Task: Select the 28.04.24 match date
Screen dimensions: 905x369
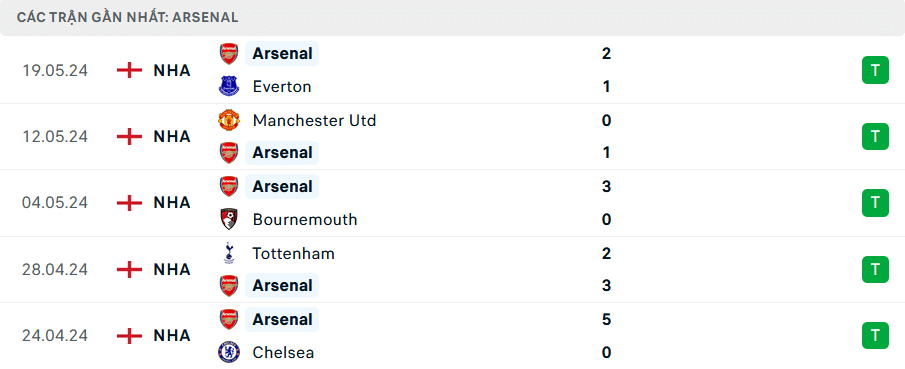Action: tap(55, 270)
